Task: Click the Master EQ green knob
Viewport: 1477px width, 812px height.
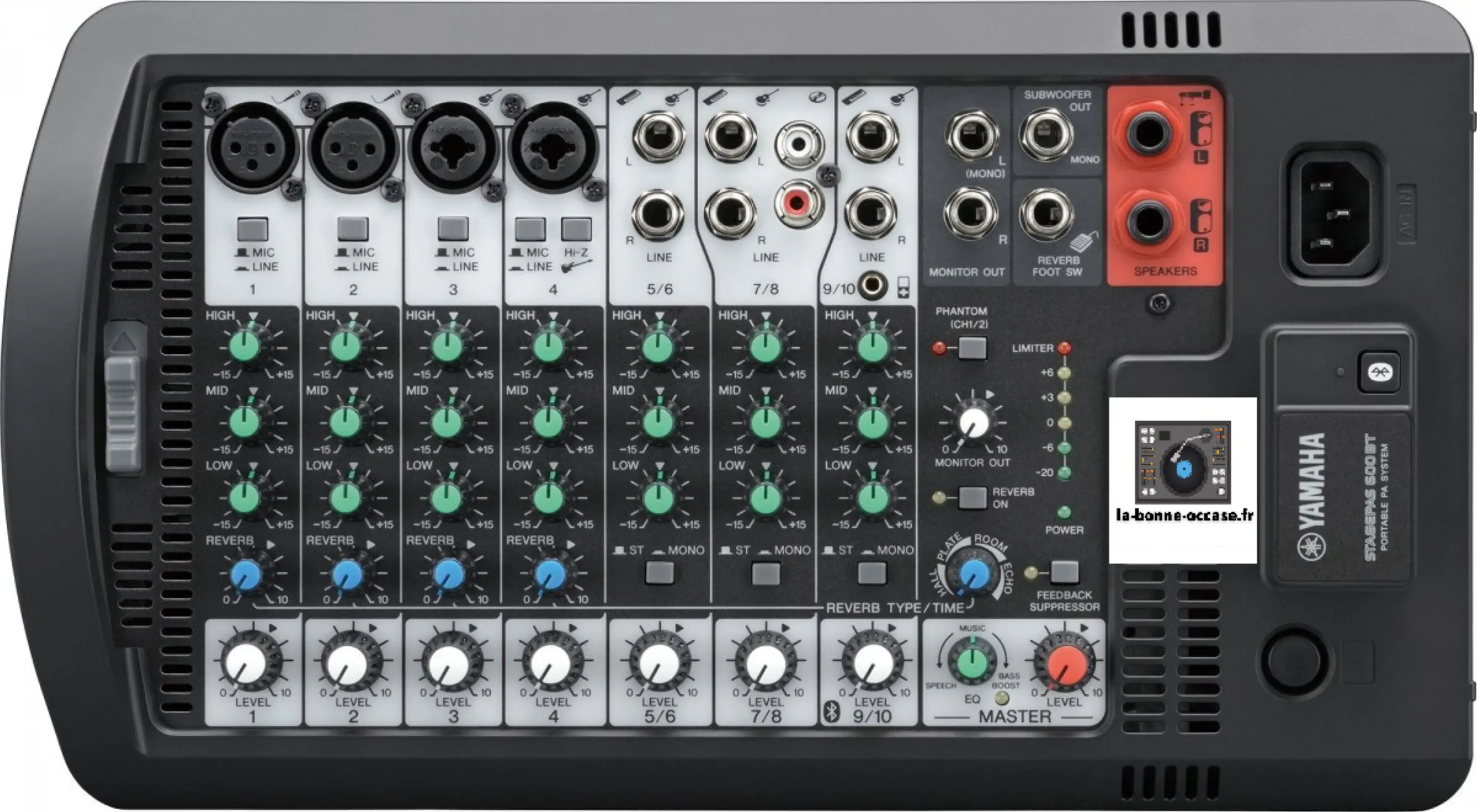Action: tap(972, 663)
